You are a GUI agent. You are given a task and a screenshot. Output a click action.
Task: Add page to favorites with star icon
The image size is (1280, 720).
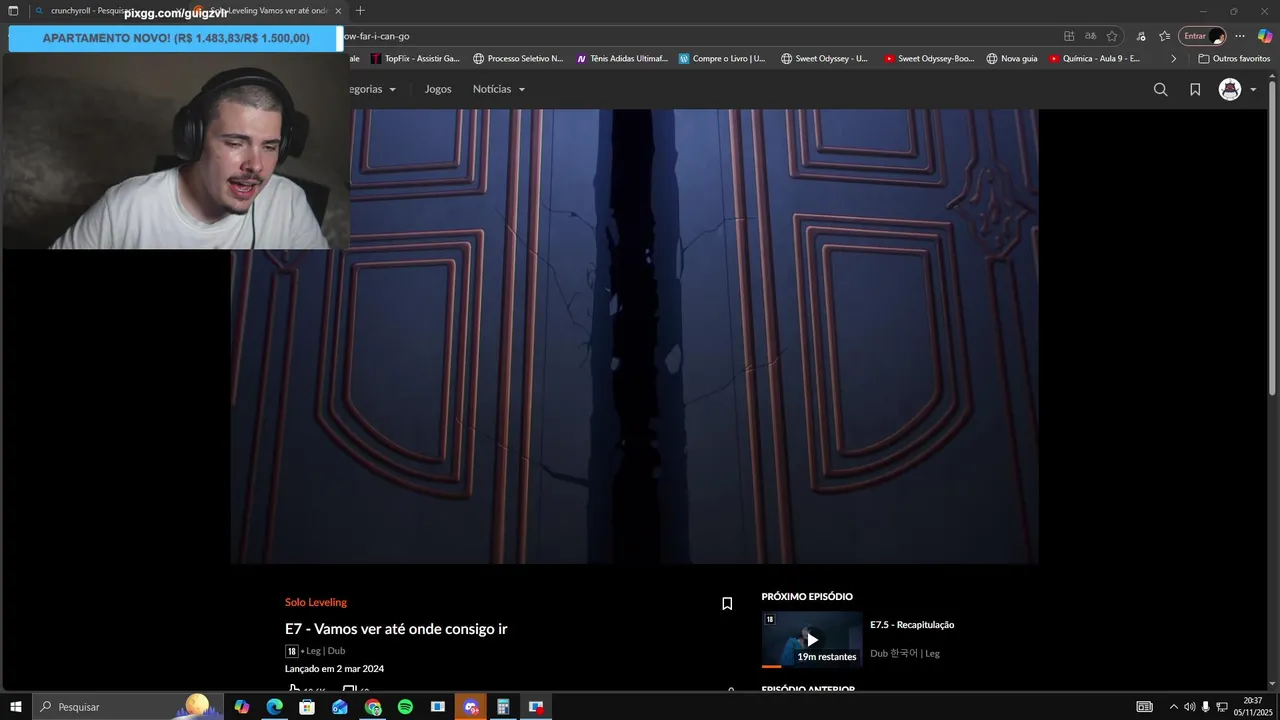(1111, 36)
